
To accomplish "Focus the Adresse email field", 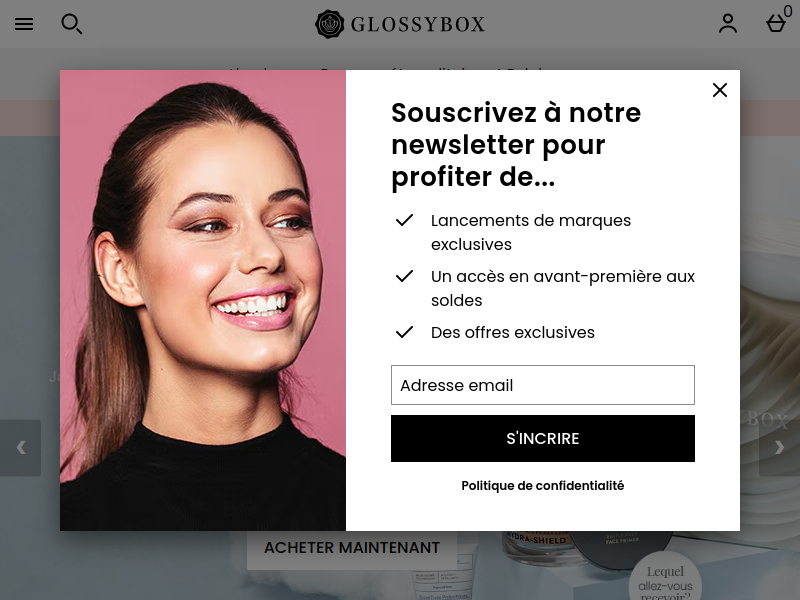I will tap(543, 385).
